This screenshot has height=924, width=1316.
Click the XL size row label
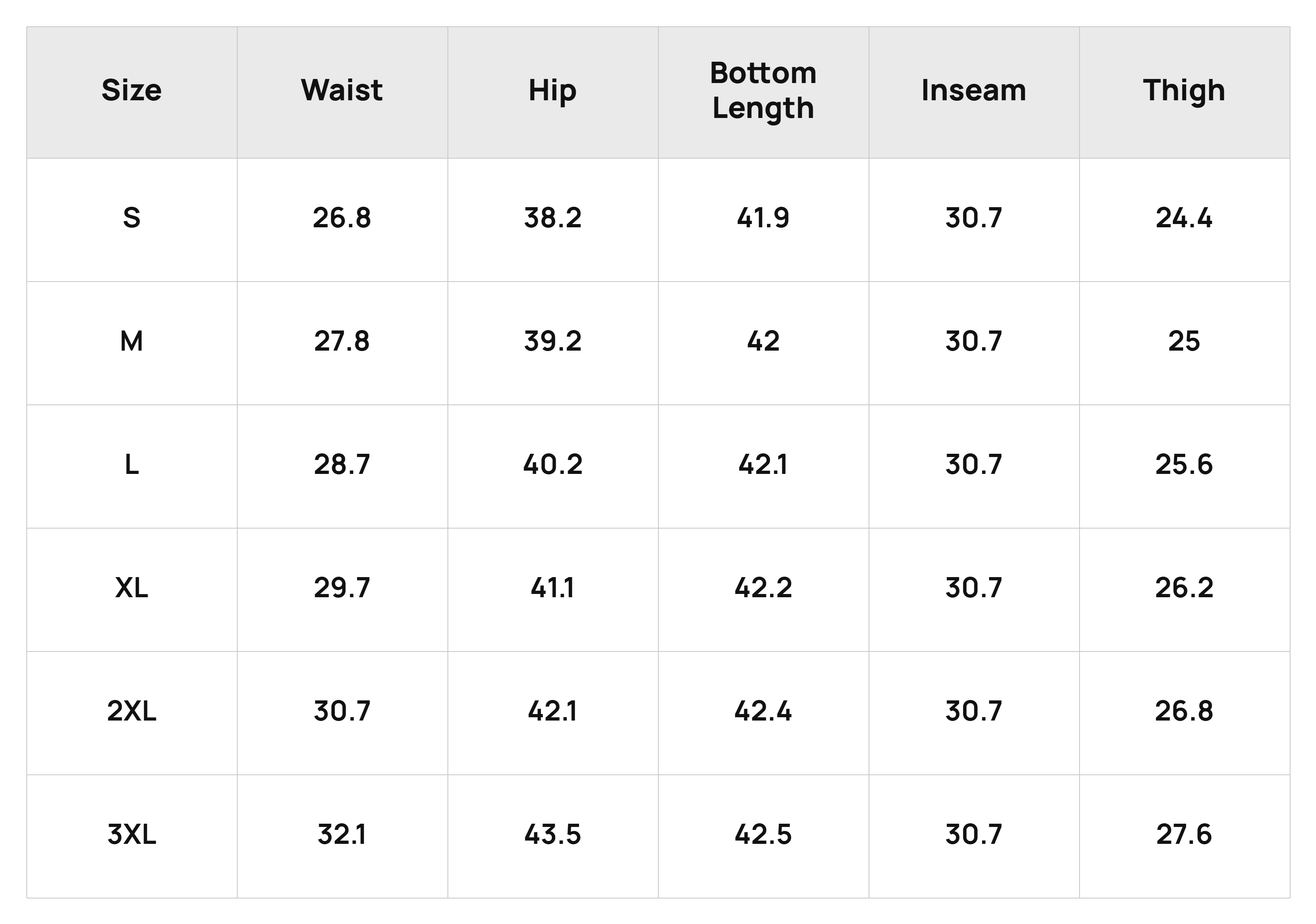pos(132,588)
